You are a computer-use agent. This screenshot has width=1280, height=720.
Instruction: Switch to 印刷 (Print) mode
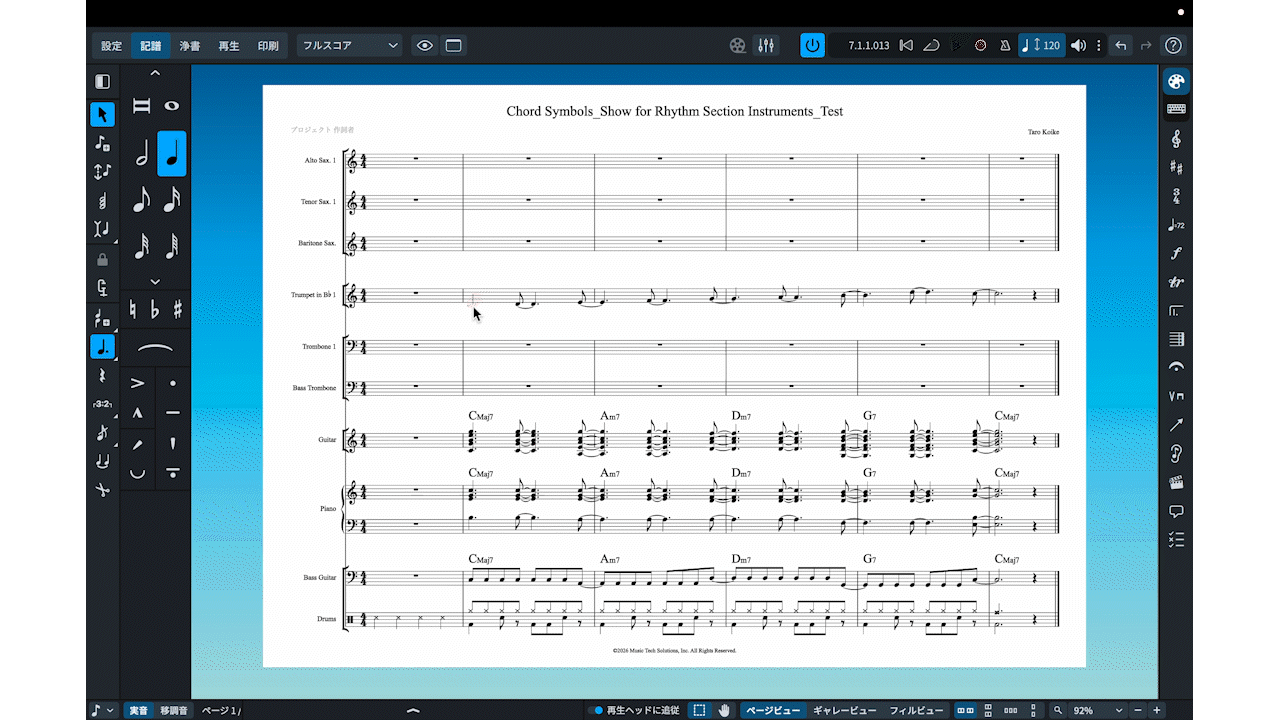(268, 46)
